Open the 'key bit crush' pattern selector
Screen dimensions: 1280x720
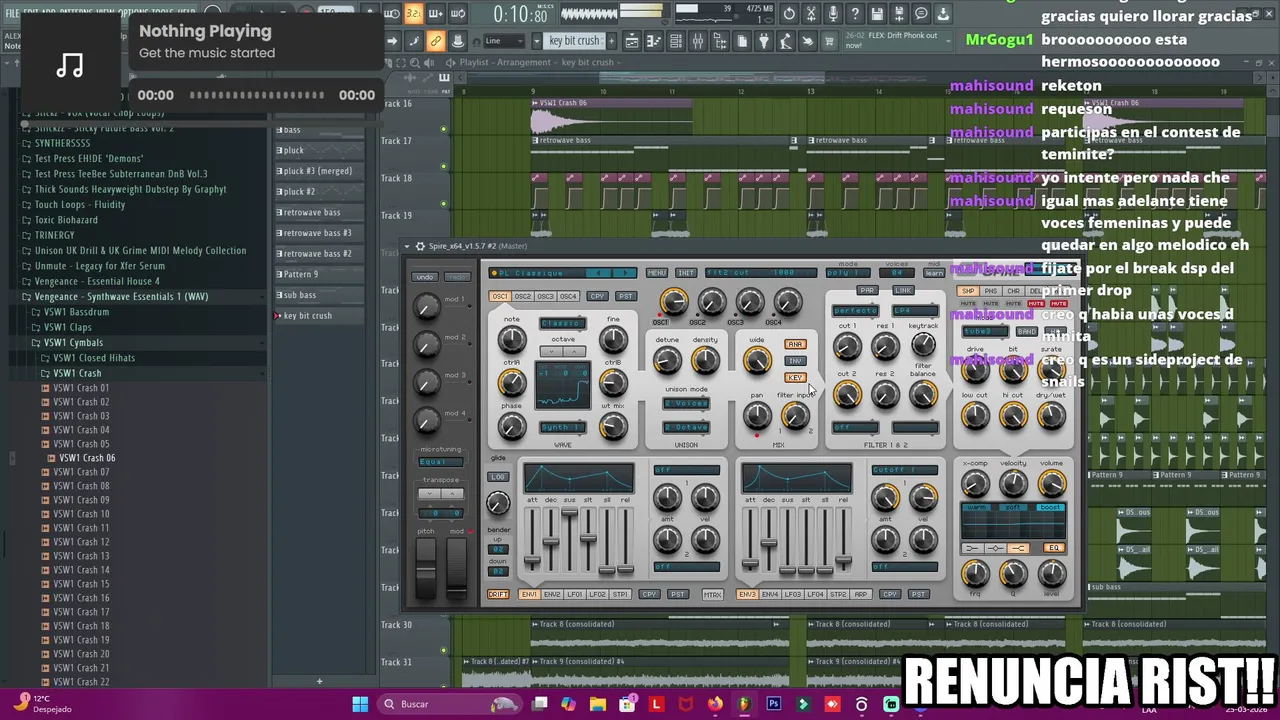coord(574,41)
